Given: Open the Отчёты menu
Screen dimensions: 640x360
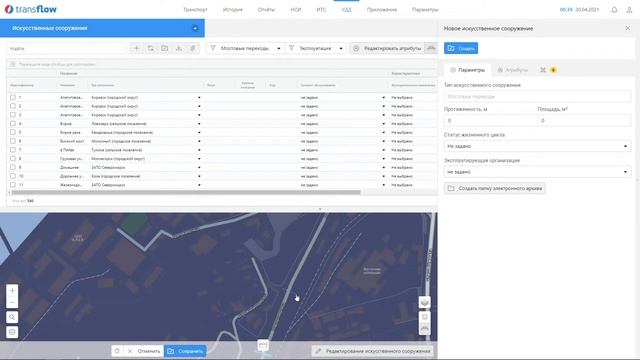Looking at the screenshot, I should click(x=266, y=9).
